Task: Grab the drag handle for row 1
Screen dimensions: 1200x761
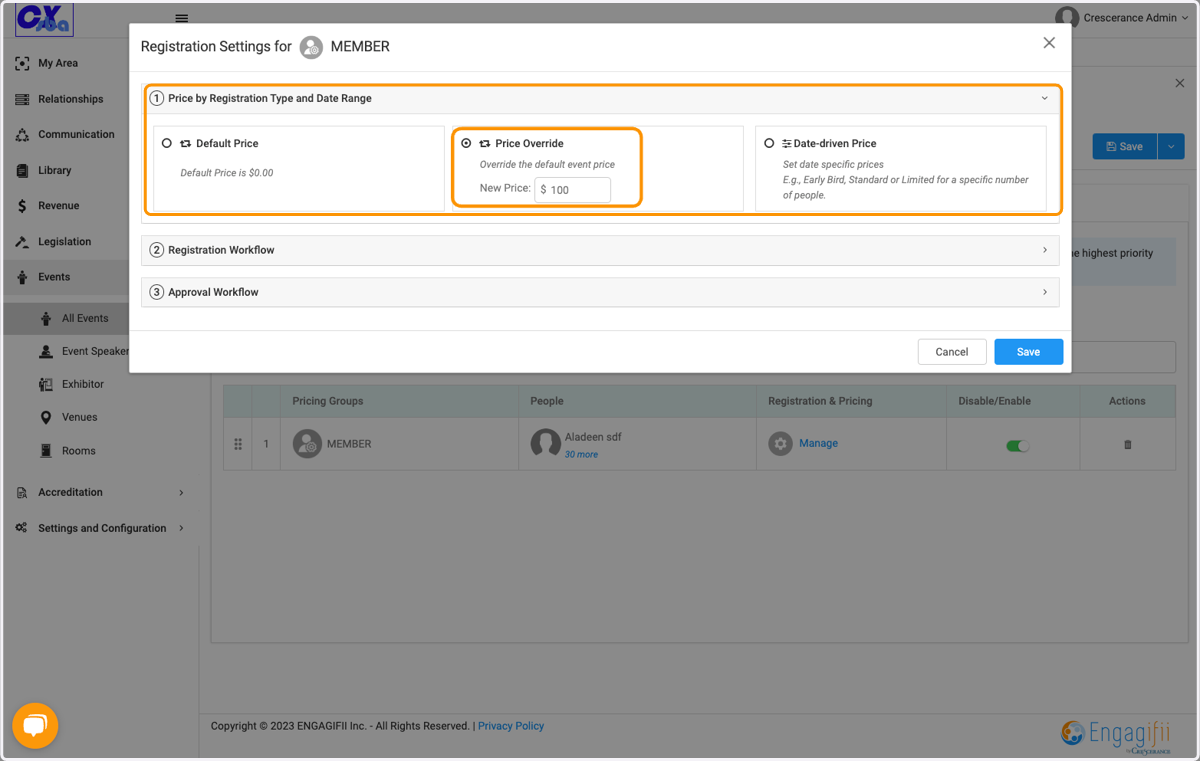Action: point(238,444)
